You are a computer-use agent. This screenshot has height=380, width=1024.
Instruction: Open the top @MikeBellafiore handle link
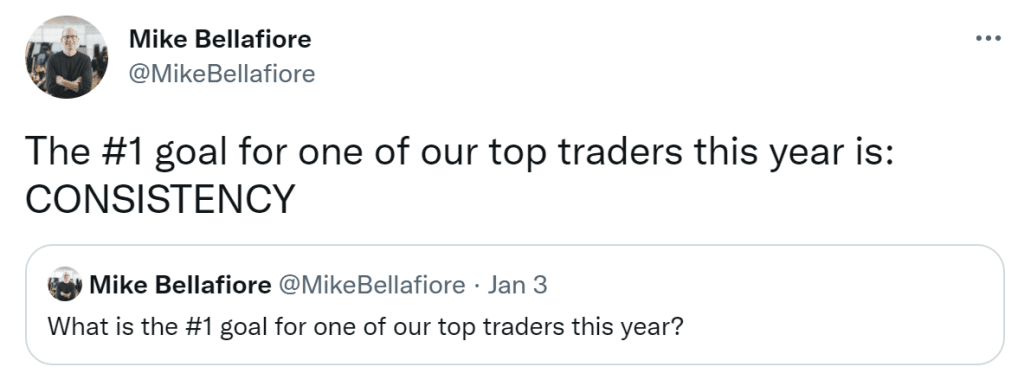[222, 74]
